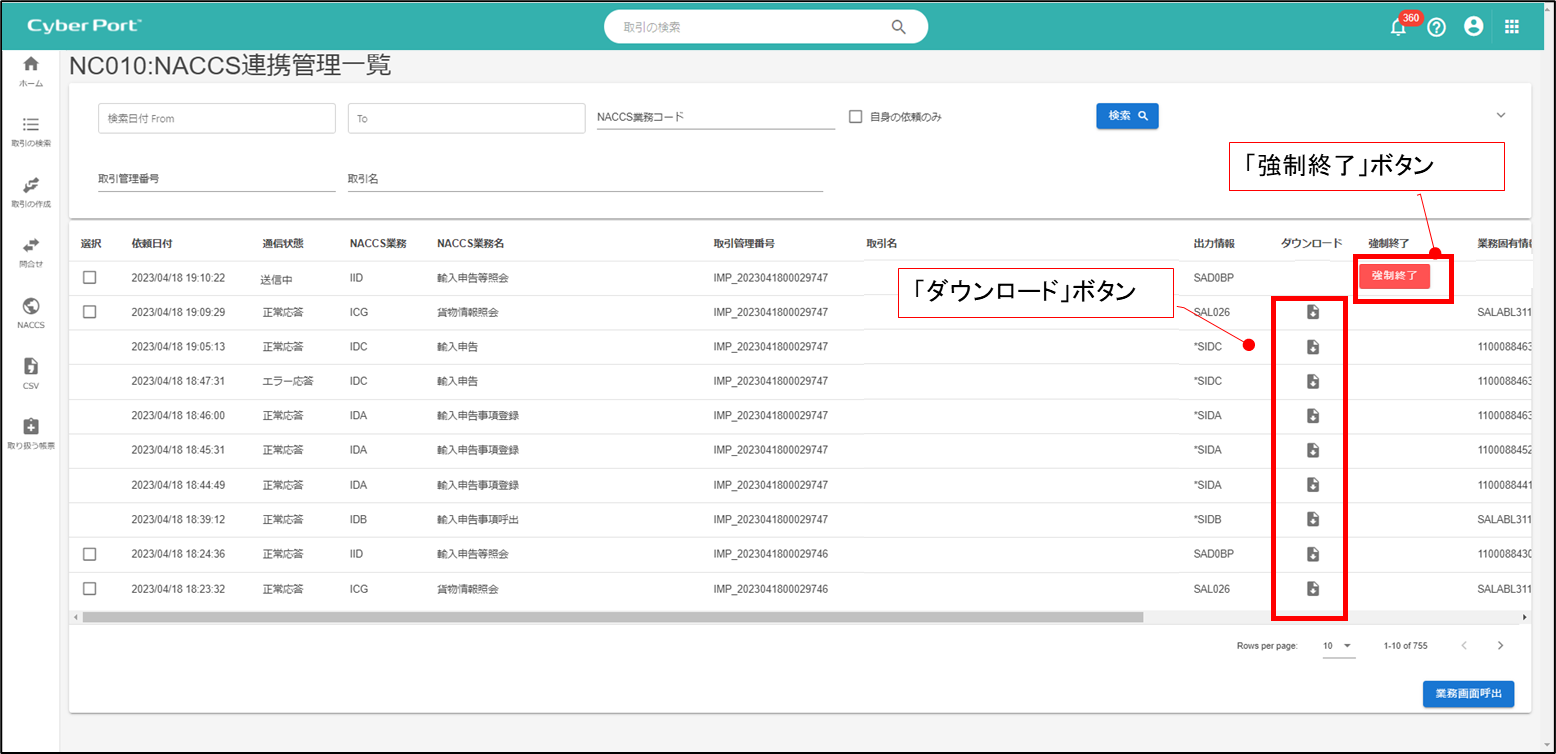Go to next page of results
The height and width of the screenshot is (754, 1556).
tap(1500, 646)
